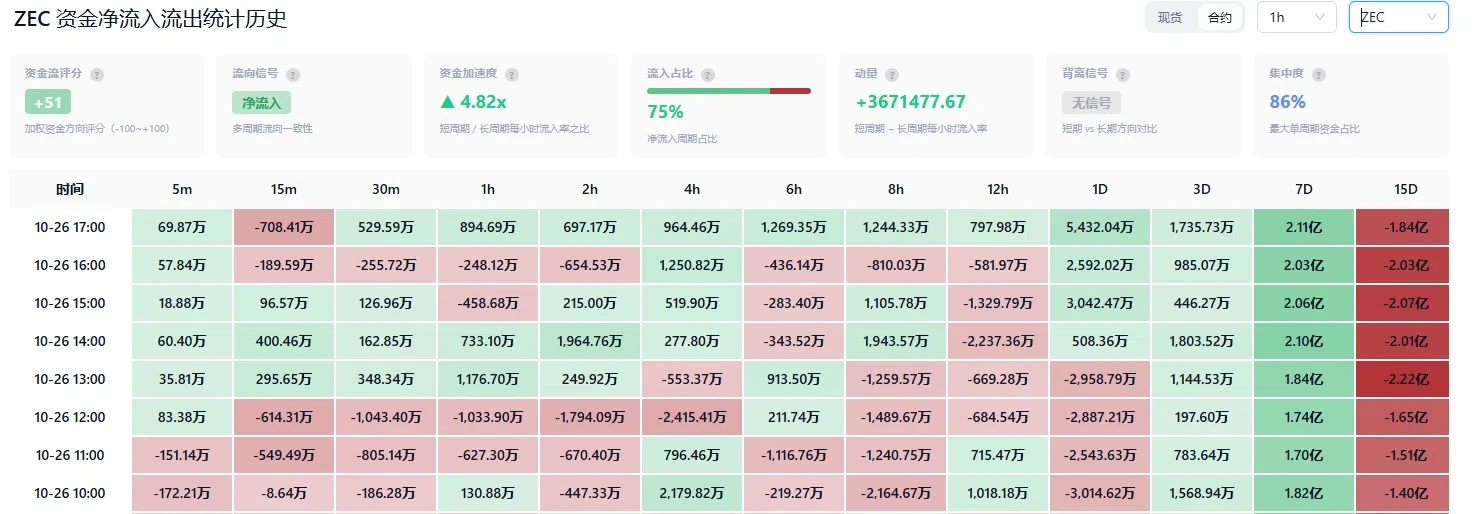
Task: Click the 无信号 divergence badge
Action: (1091, 102)
